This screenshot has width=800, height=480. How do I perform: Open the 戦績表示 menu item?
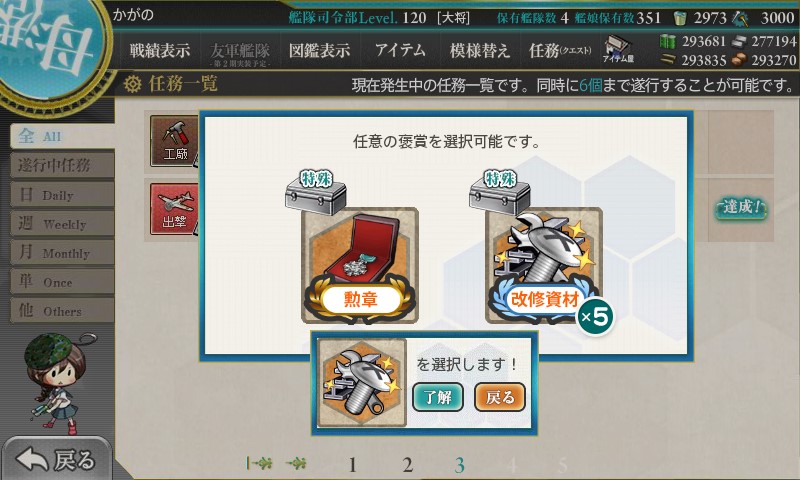coord(160,50)
